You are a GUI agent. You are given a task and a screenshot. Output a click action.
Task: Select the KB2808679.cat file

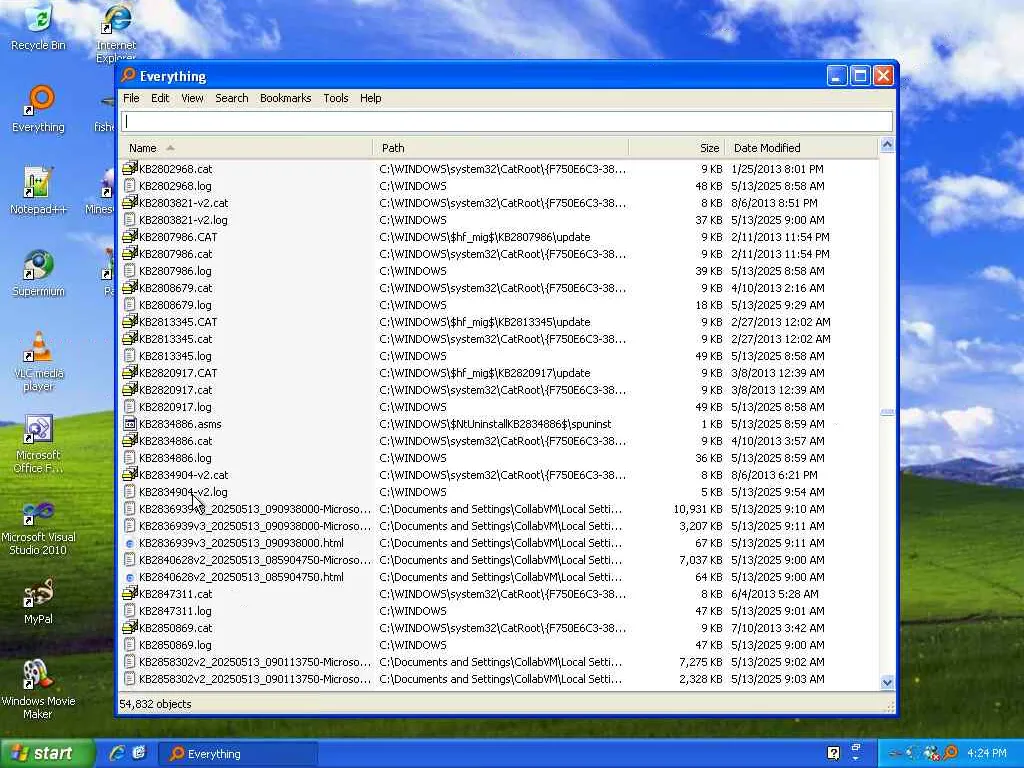(175, 288)
